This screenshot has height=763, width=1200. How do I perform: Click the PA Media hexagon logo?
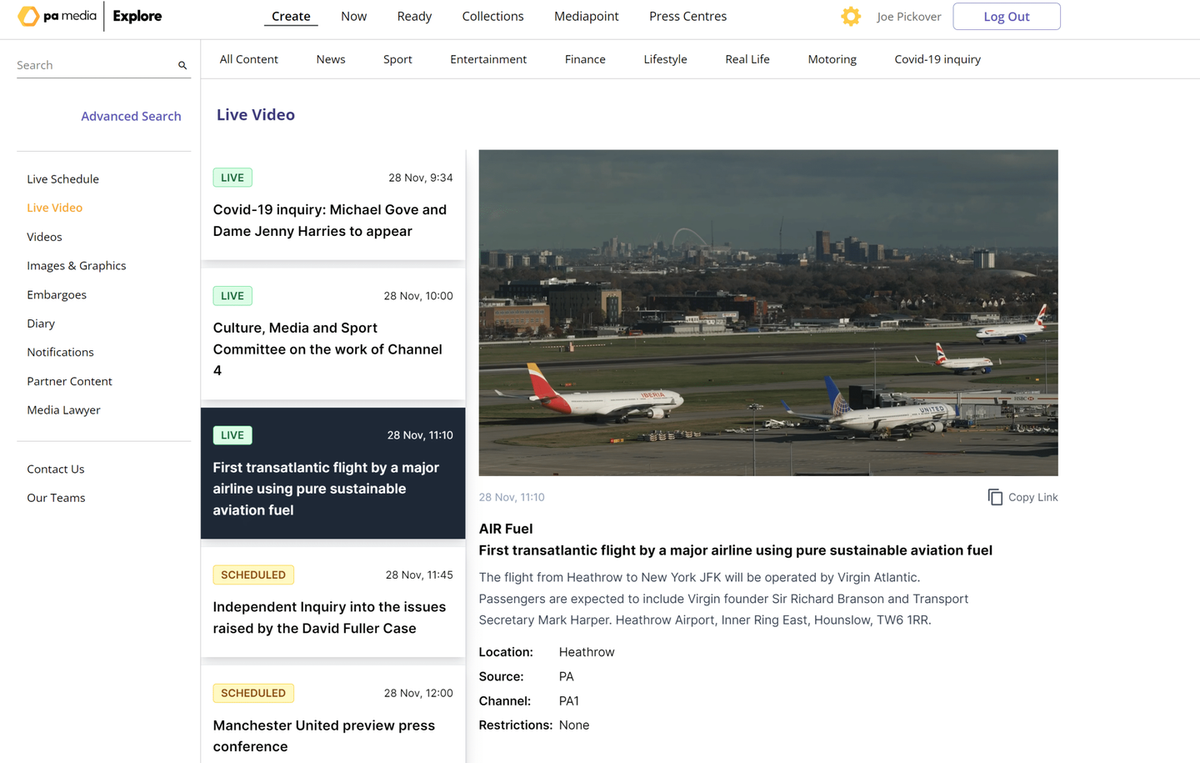click(x=28, y=16)
